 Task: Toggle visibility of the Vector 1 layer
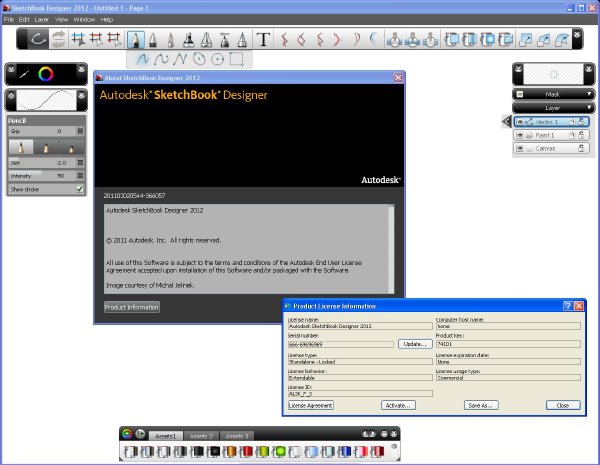520,122
